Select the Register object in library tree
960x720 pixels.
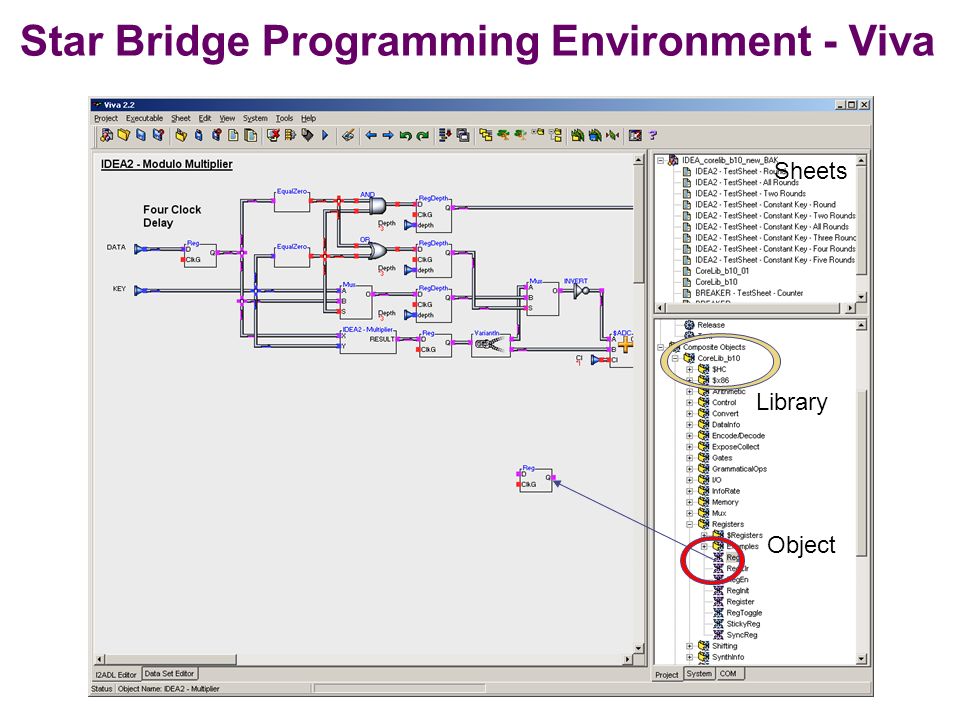pyautogui.click(x=740, y=602)
